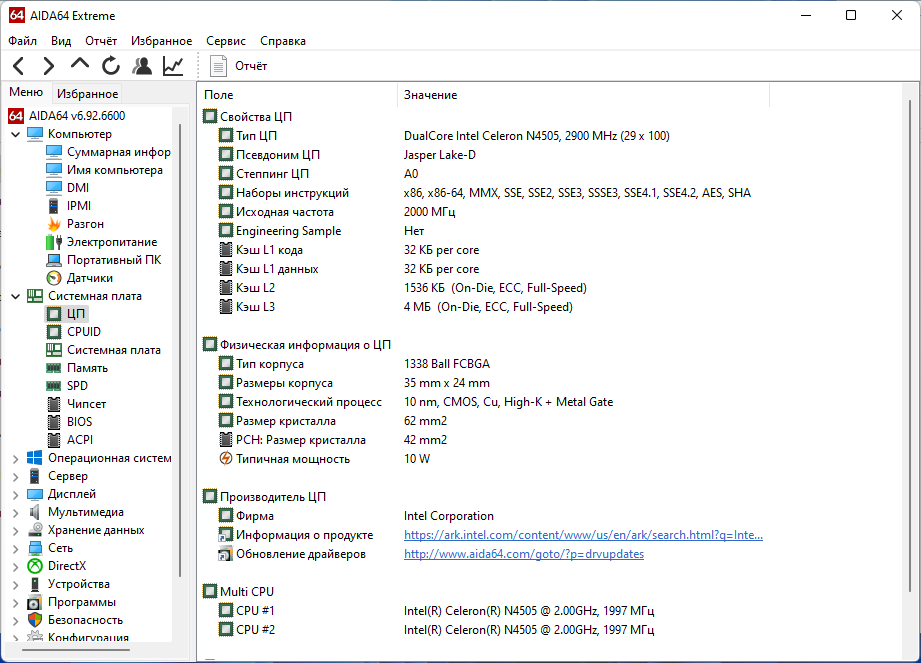Open the Отчёт menu in the menu bar
The image size is (921, 663).
click(x=101, y=41)
